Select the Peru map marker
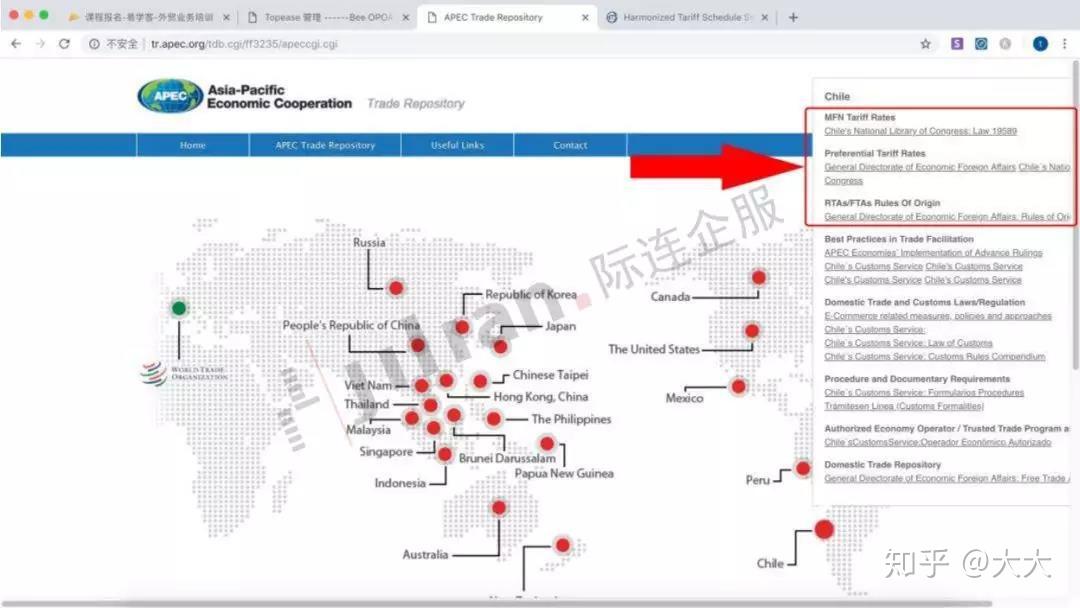This screenshot has height=608, width=1080. click(x=802, y=469)
